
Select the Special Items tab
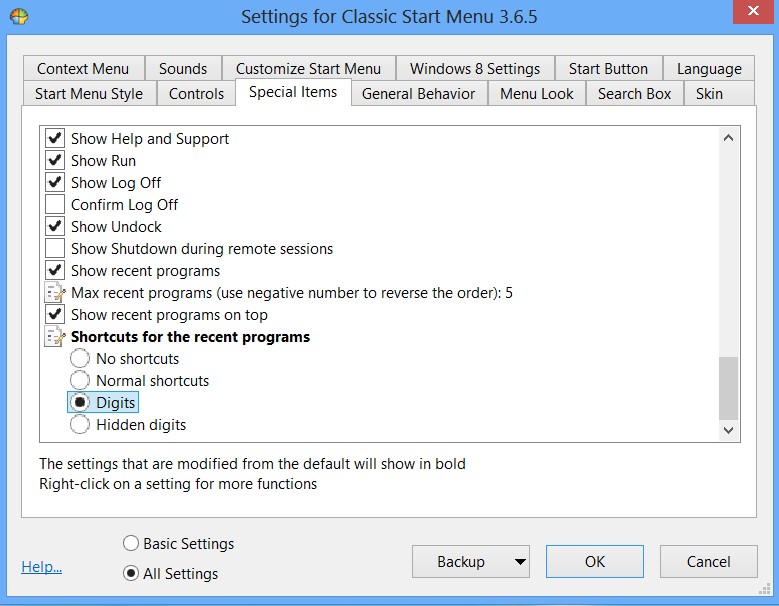(x=293, y=92)
